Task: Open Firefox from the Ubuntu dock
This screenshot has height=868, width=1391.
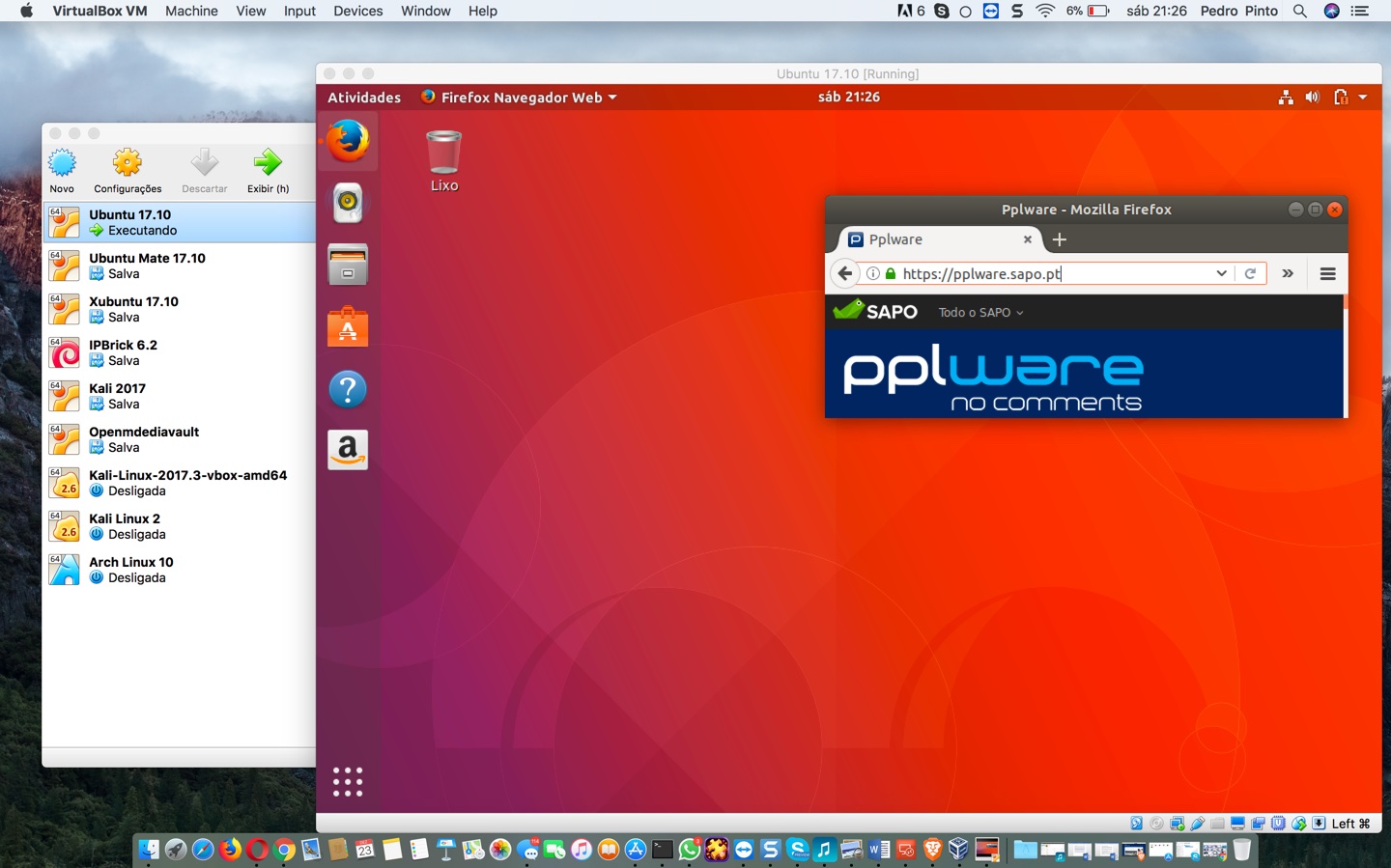Action: click(347, 140)
